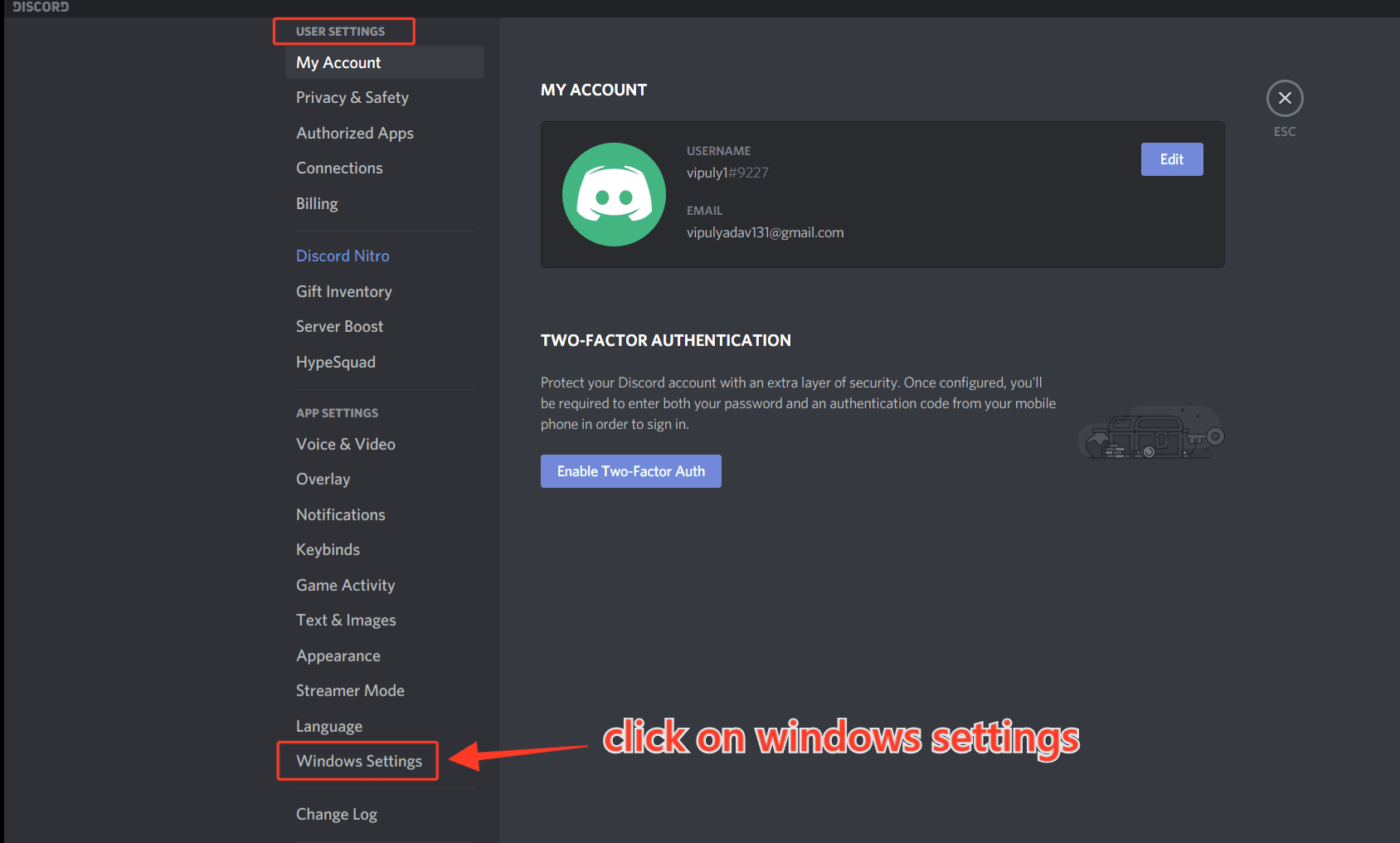Click the USER SETTINGS header
Image resolution: width=1400 pixels, height=843 pixels.
pos(340,32)
